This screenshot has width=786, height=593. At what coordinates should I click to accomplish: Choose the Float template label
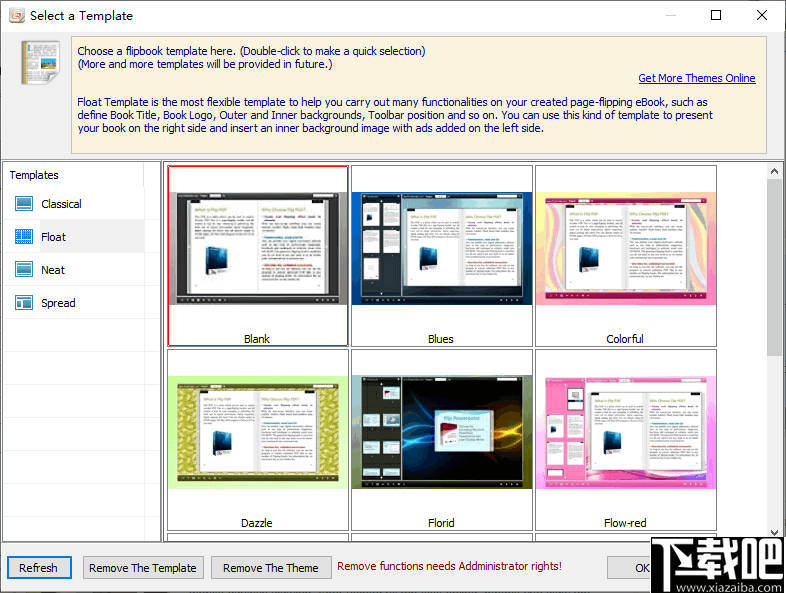point(53,237)
